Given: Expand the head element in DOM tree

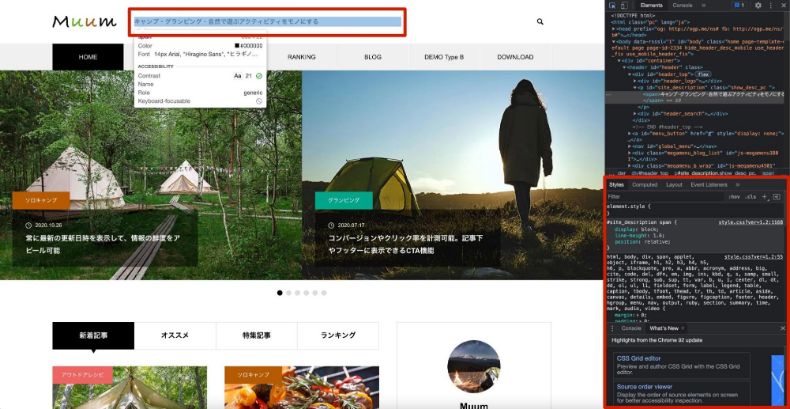Looking at the screenshot, I should 614,29.
